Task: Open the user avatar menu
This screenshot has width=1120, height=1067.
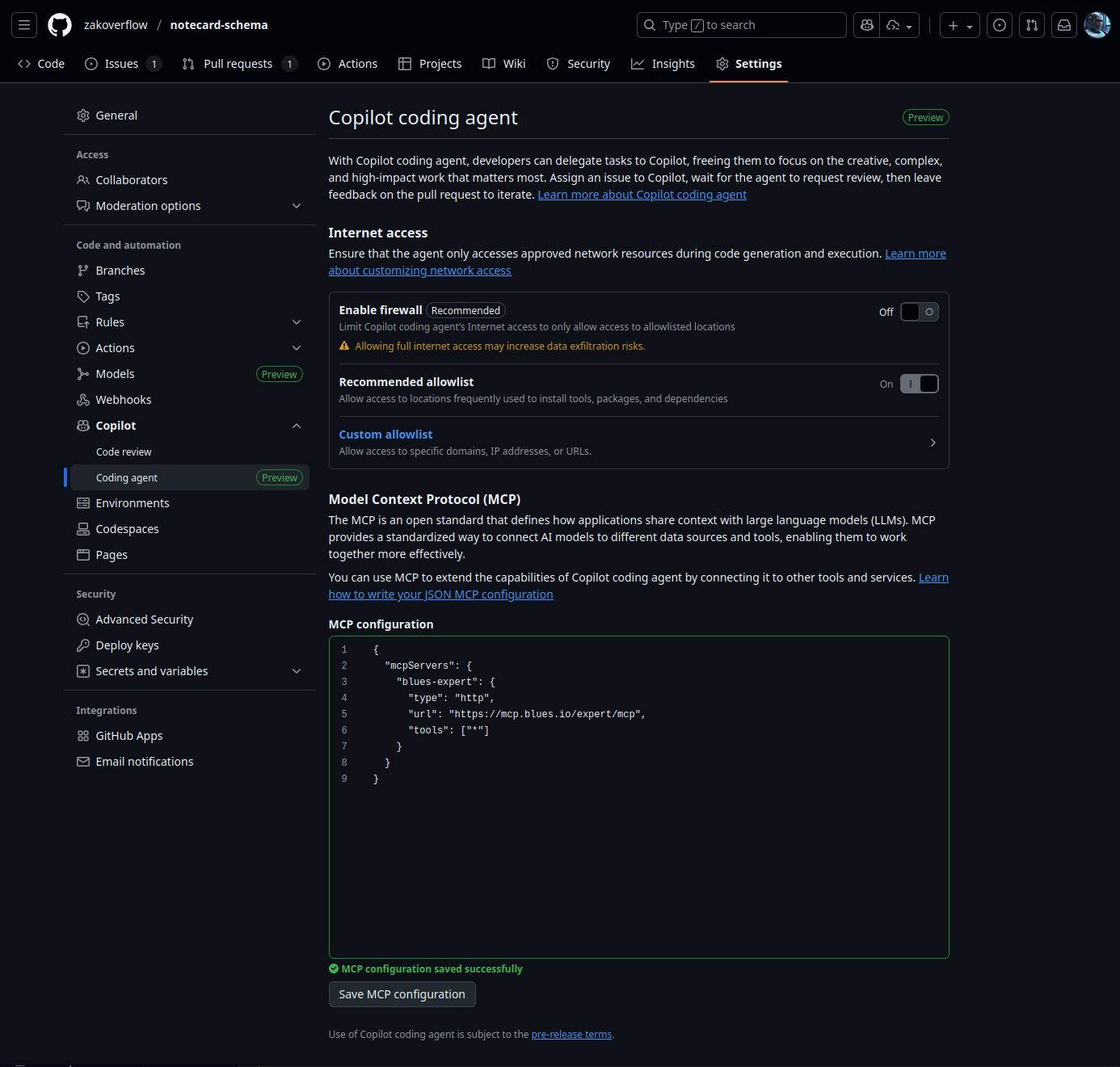Action: click(x=1097, y=25)
